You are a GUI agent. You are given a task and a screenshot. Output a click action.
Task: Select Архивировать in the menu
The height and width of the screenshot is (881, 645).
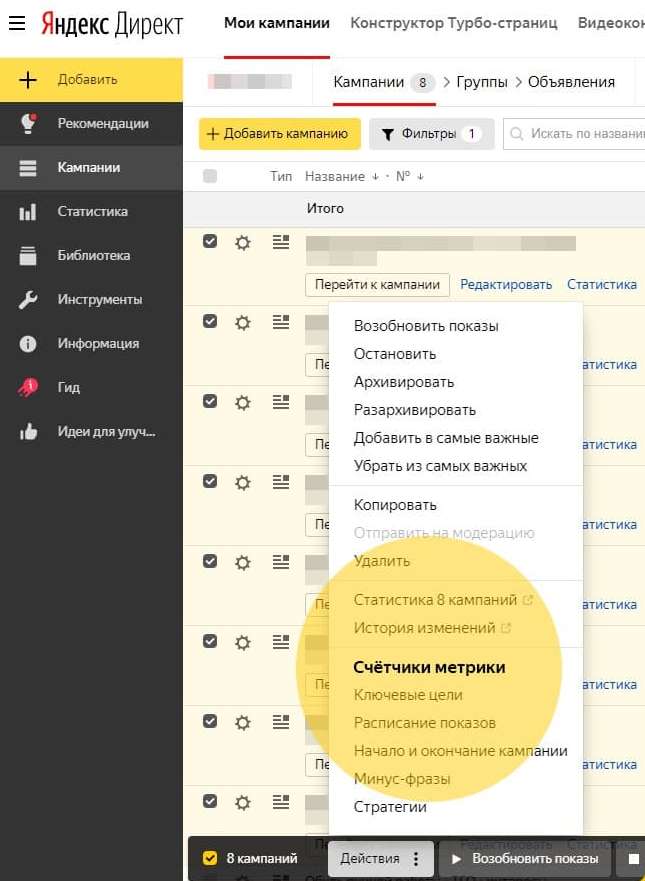(404, 382)
